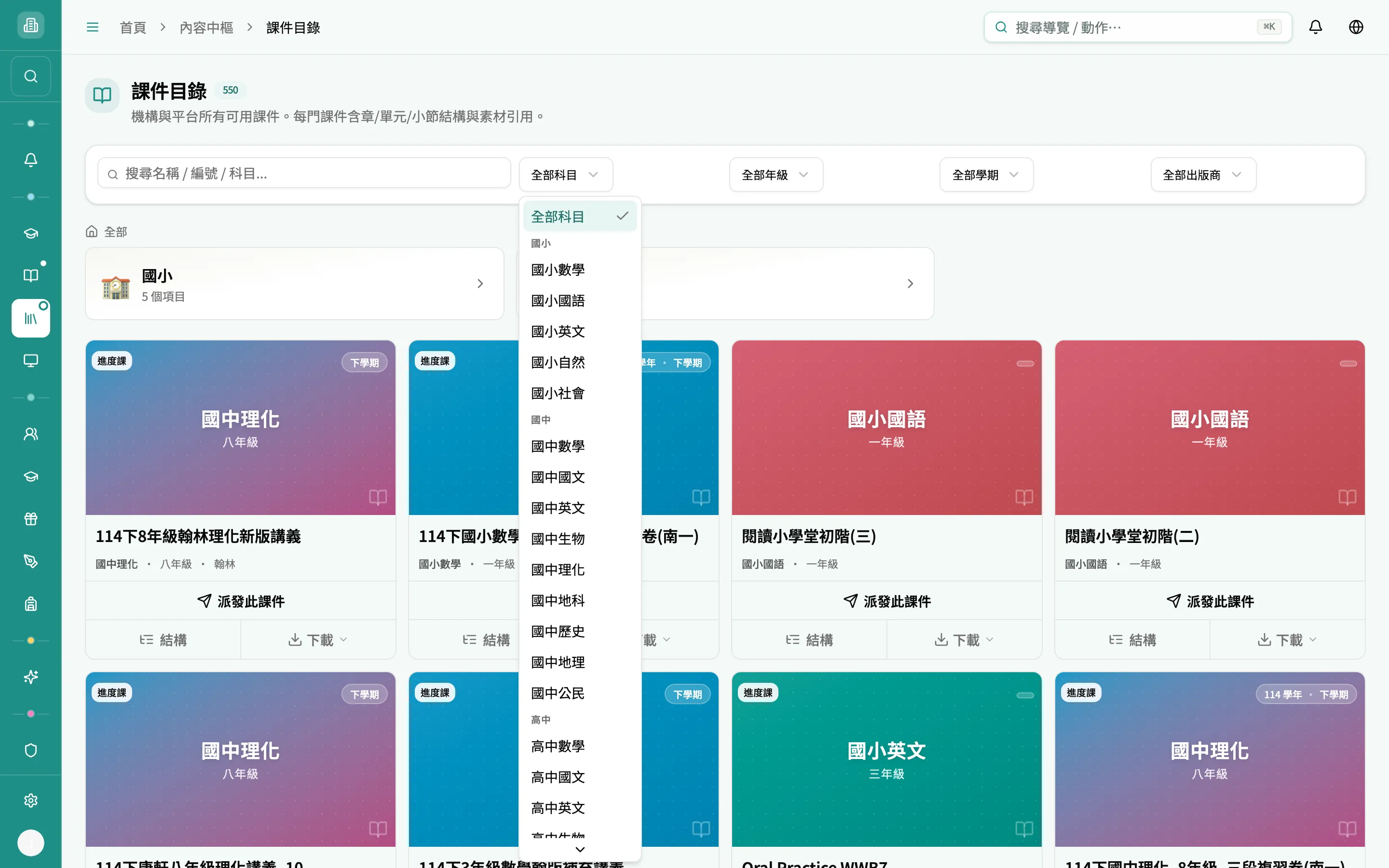The height and width of the screenshot is (868, 1389).
Task: Open the 全部科目 dropdown button
Action: (565, 175)
